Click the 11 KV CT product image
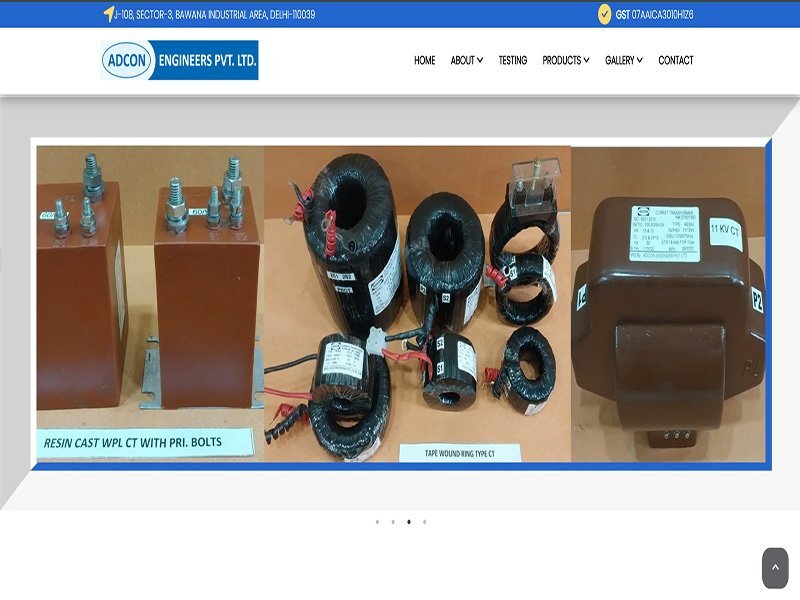Image resolution: width=800 pixels, height=600 pixels. (x=668, y=304)
